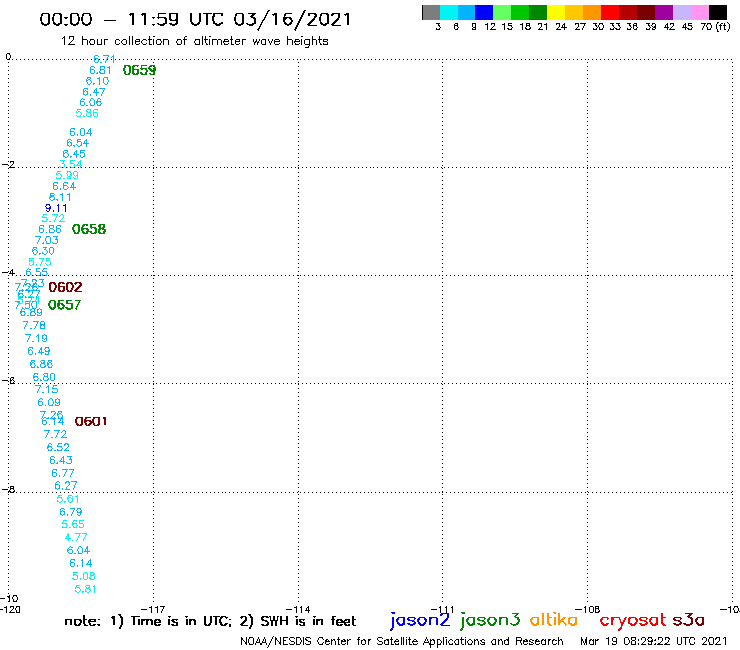Select the 7.78 wave height reading
The height and width of the screenshot is (650, 740).
pos(34,325)
